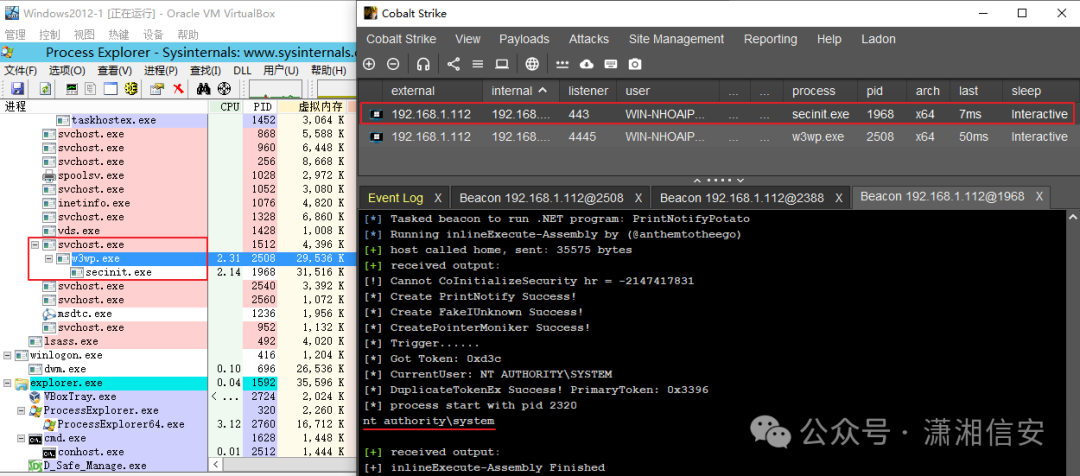Screen dimensions: 1080x476
Task: Open the Payloads menu
Action: click(524, 39)
